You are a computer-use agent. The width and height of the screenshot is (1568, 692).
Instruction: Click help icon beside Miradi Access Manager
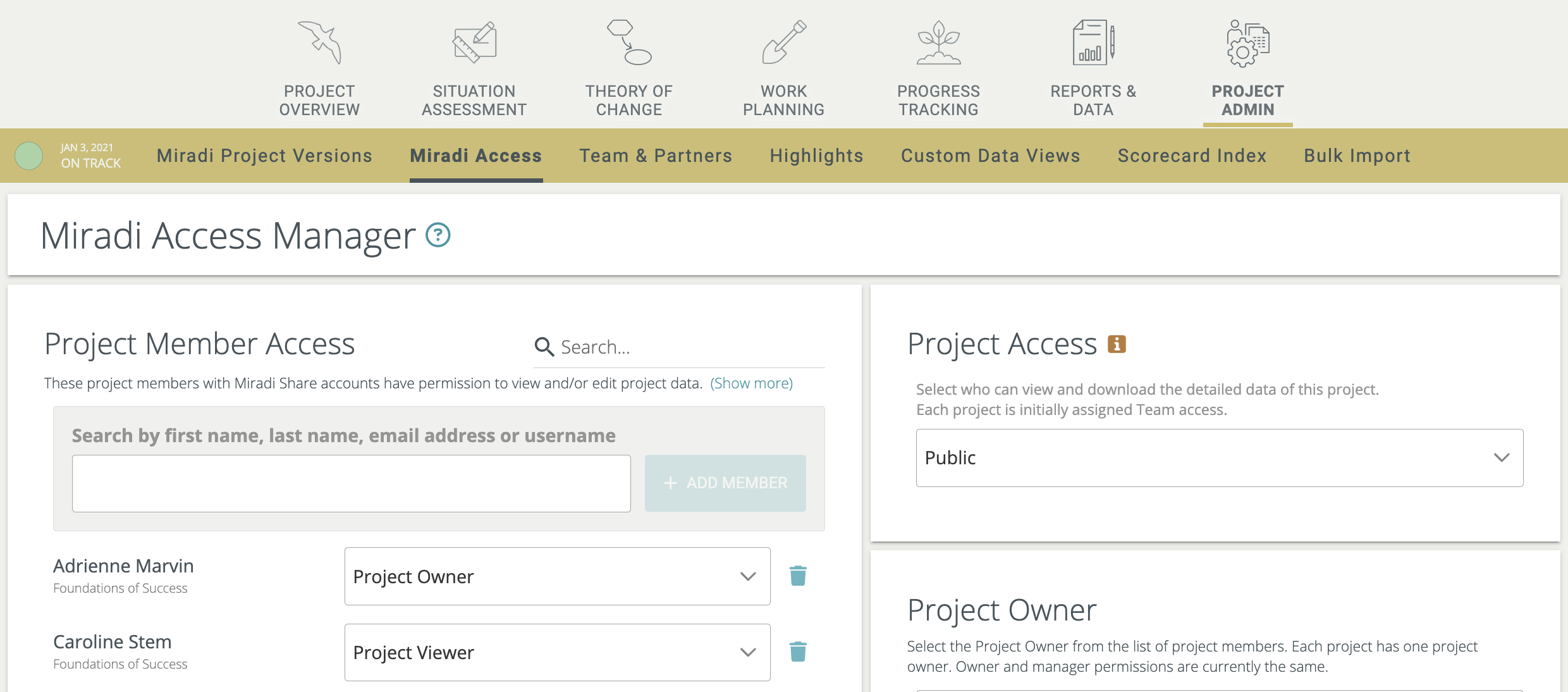click(x=438, y=235)
